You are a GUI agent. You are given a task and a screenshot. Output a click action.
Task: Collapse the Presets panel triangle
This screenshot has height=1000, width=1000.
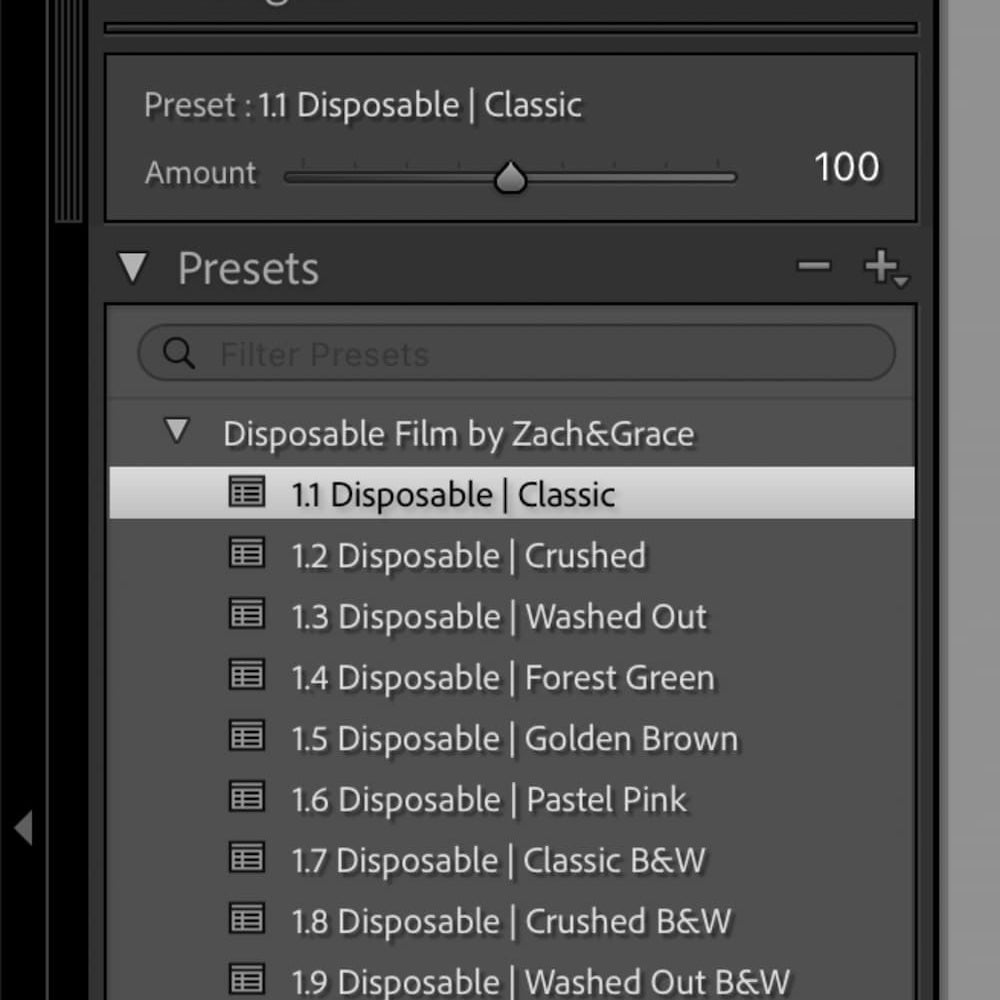pyautogui.click(x=132, y=268)
